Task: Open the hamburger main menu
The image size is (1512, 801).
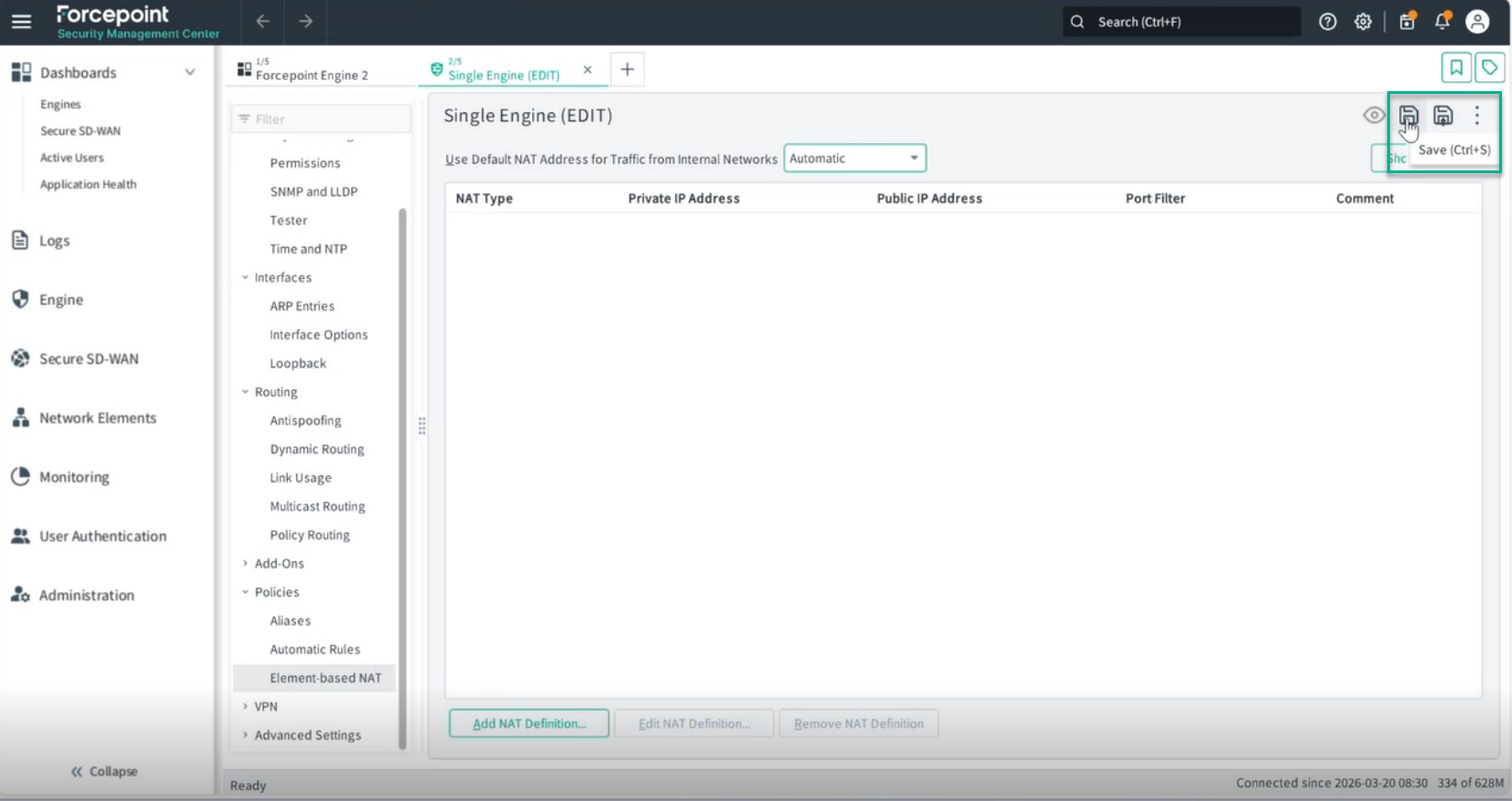Action: [x=21, y=22]
